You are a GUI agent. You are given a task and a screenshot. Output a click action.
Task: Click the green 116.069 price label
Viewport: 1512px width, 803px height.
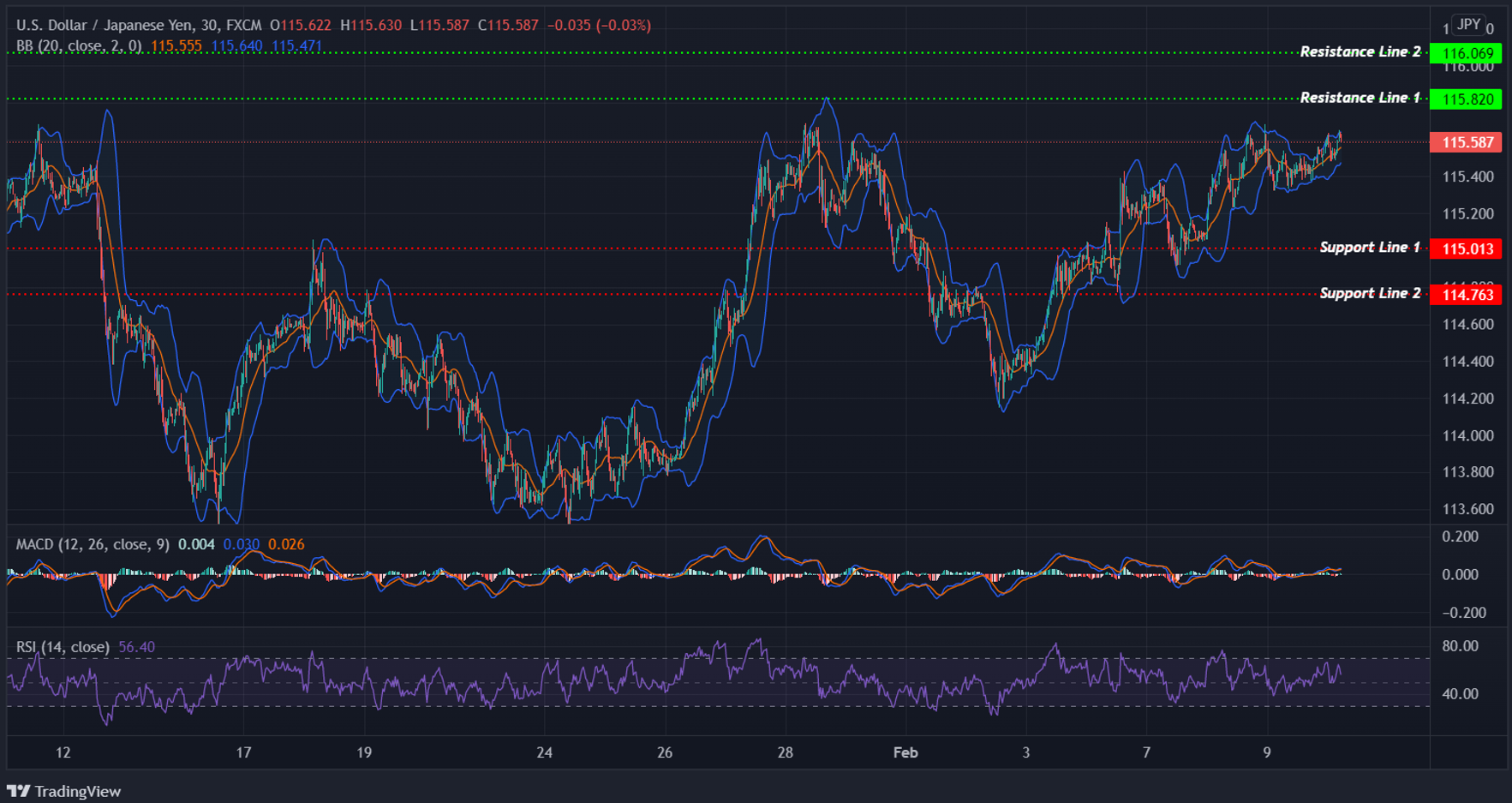point(1467,52)
